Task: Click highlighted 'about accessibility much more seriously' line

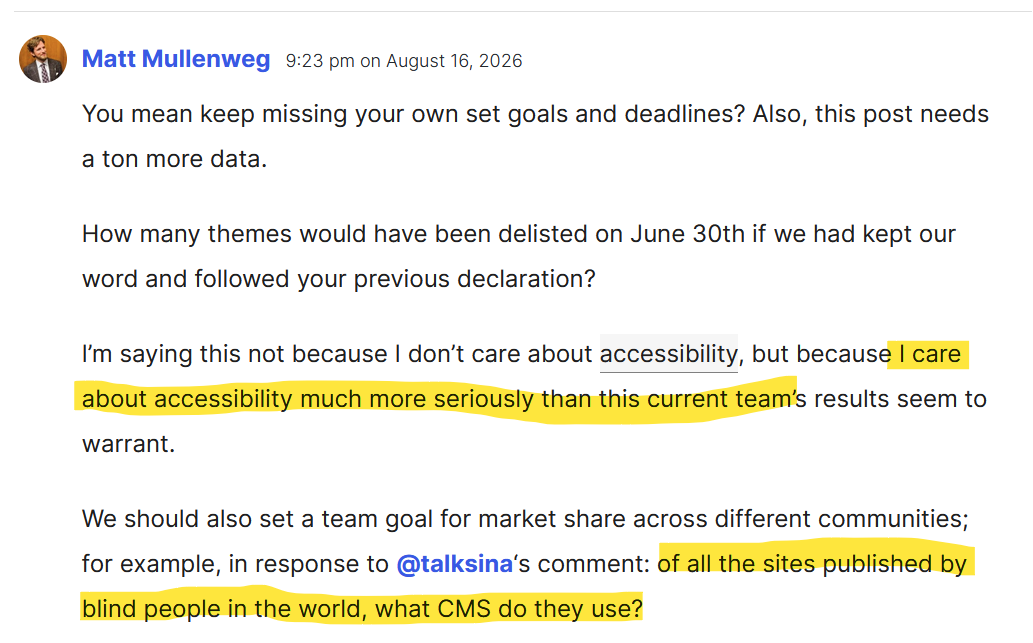Action: [308, 399]
